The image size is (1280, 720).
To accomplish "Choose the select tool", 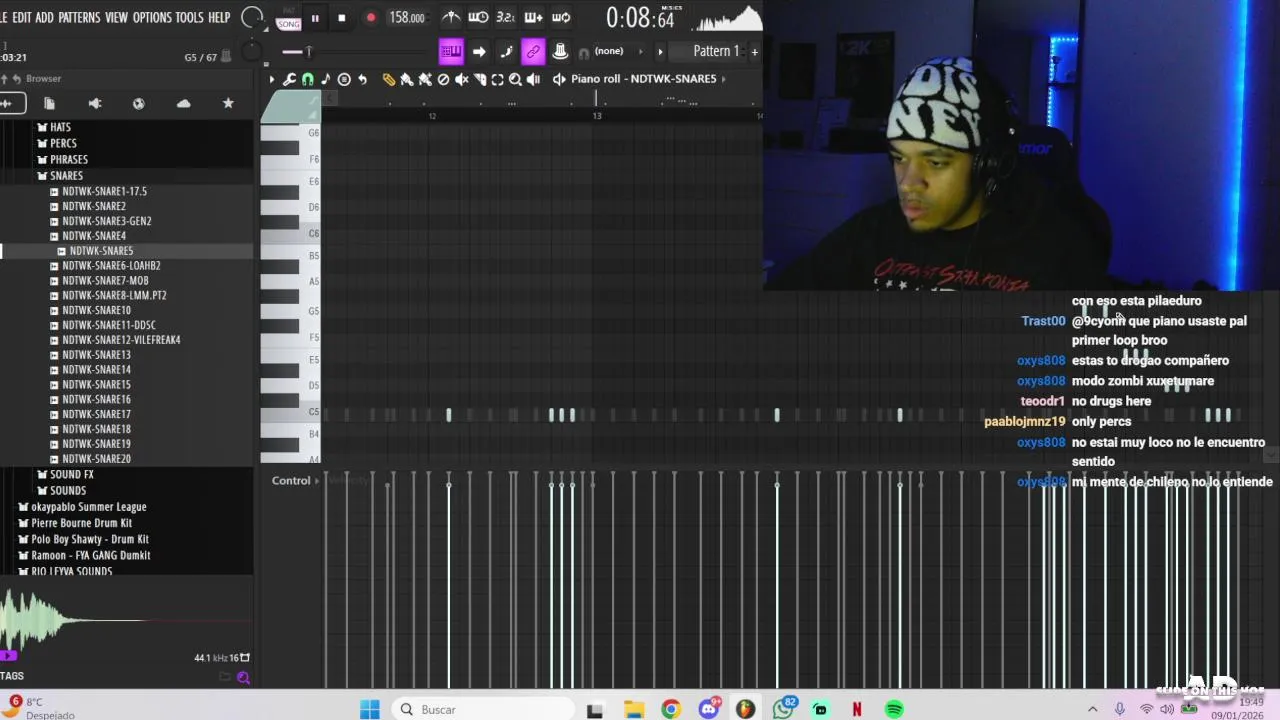I will click(x=497, y=79).
